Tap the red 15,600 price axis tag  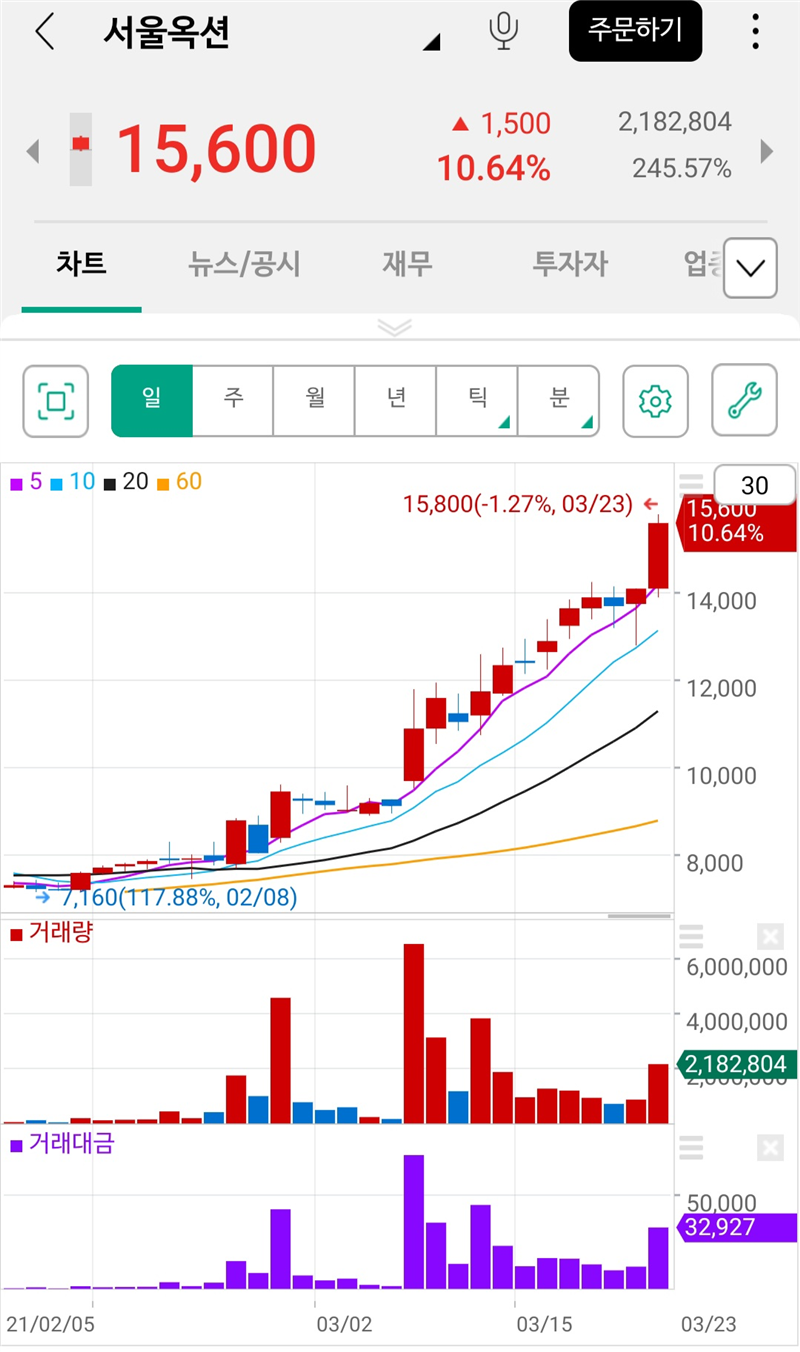[738, 522]
